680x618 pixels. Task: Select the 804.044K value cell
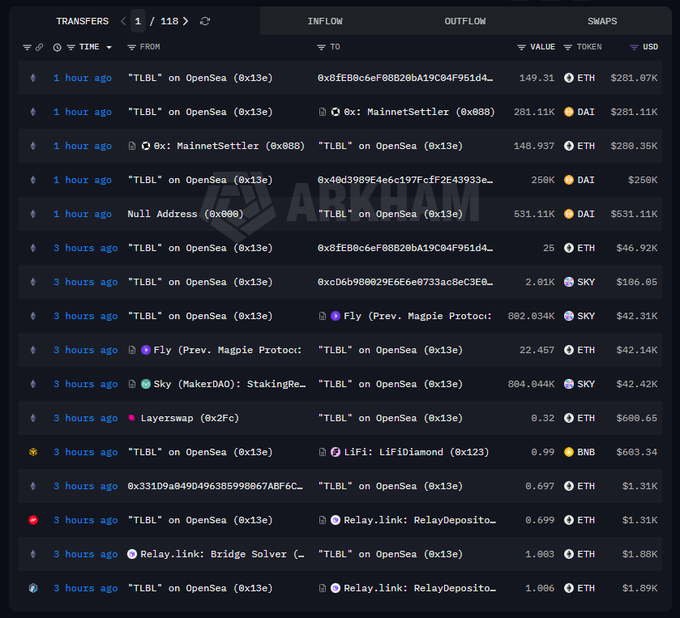click(x=531, y=384)
